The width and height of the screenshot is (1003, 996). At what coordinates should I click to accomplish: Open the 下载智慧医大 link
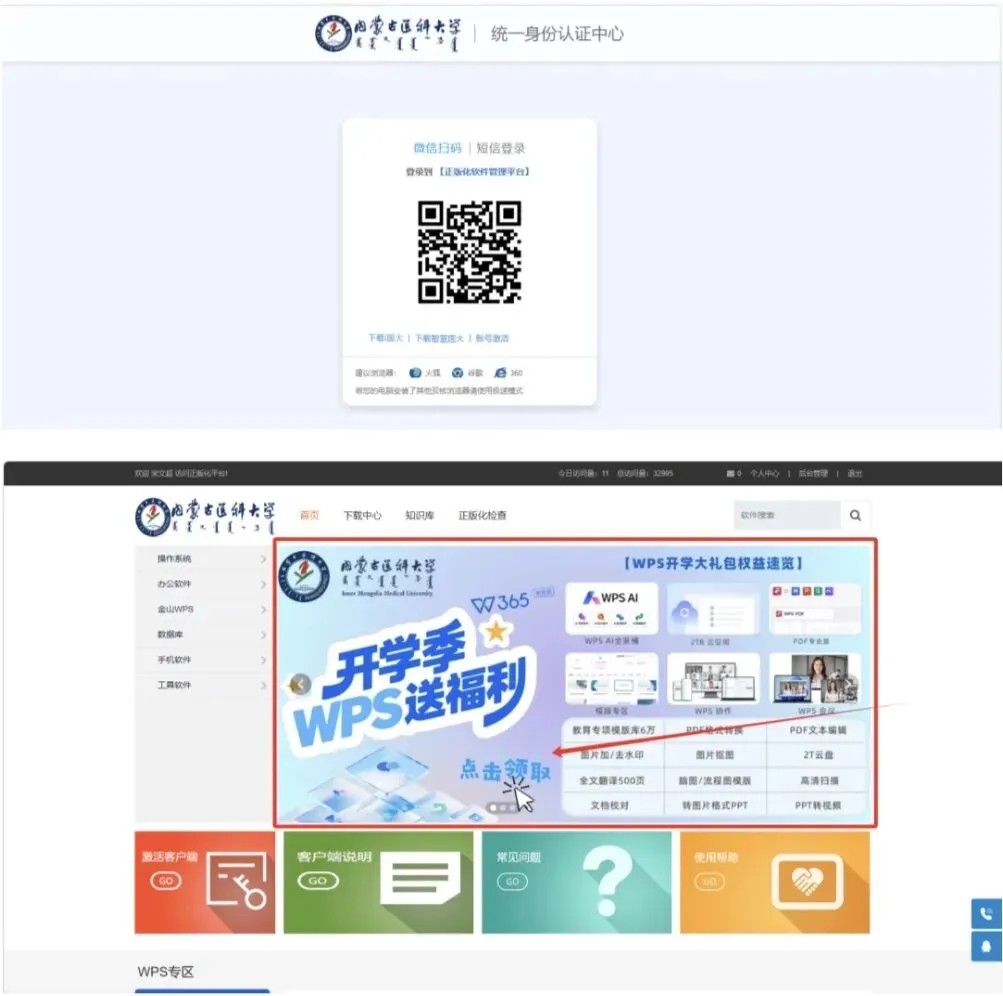(439, 338)
